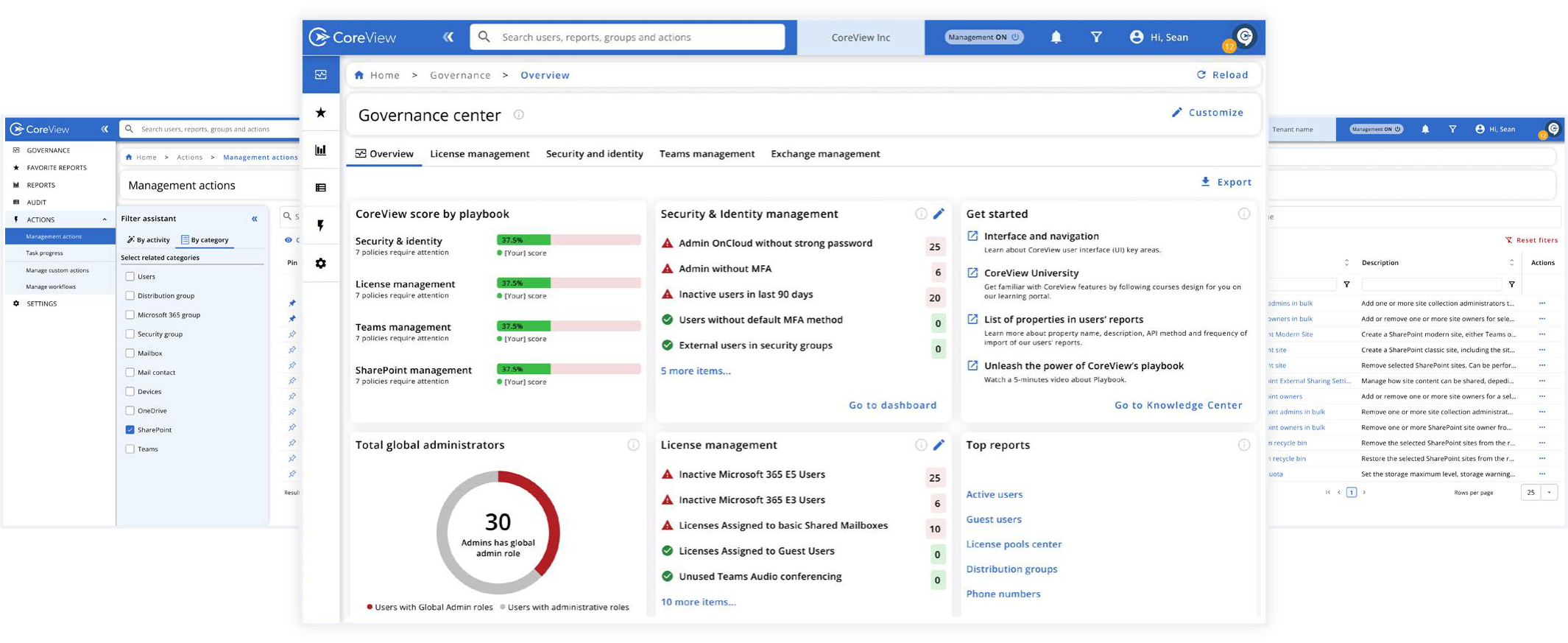
Task: Switch to Security and identity tab
Action: click(x=594, y=154)
